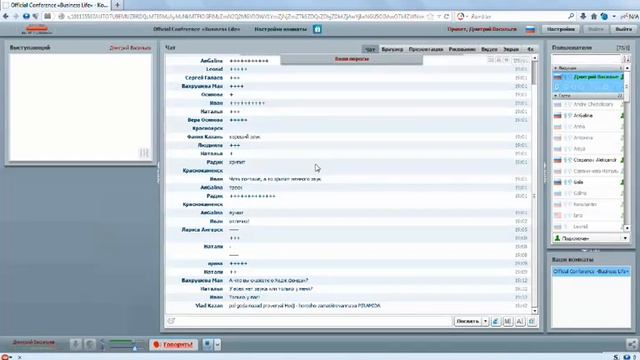
Task: Click the Послать send button
Action: pos(468,322)
